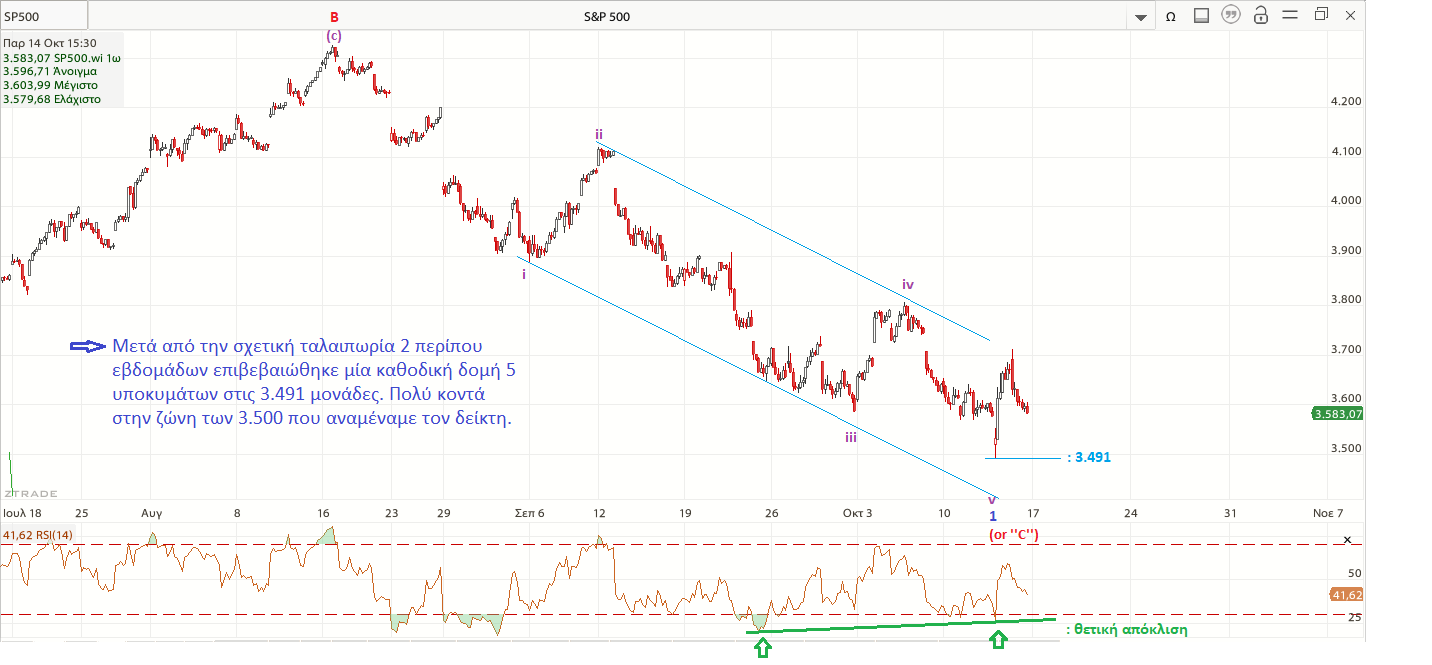
Task: Close the RSI indicator panel with X
Action: (x=1347, y=540)
